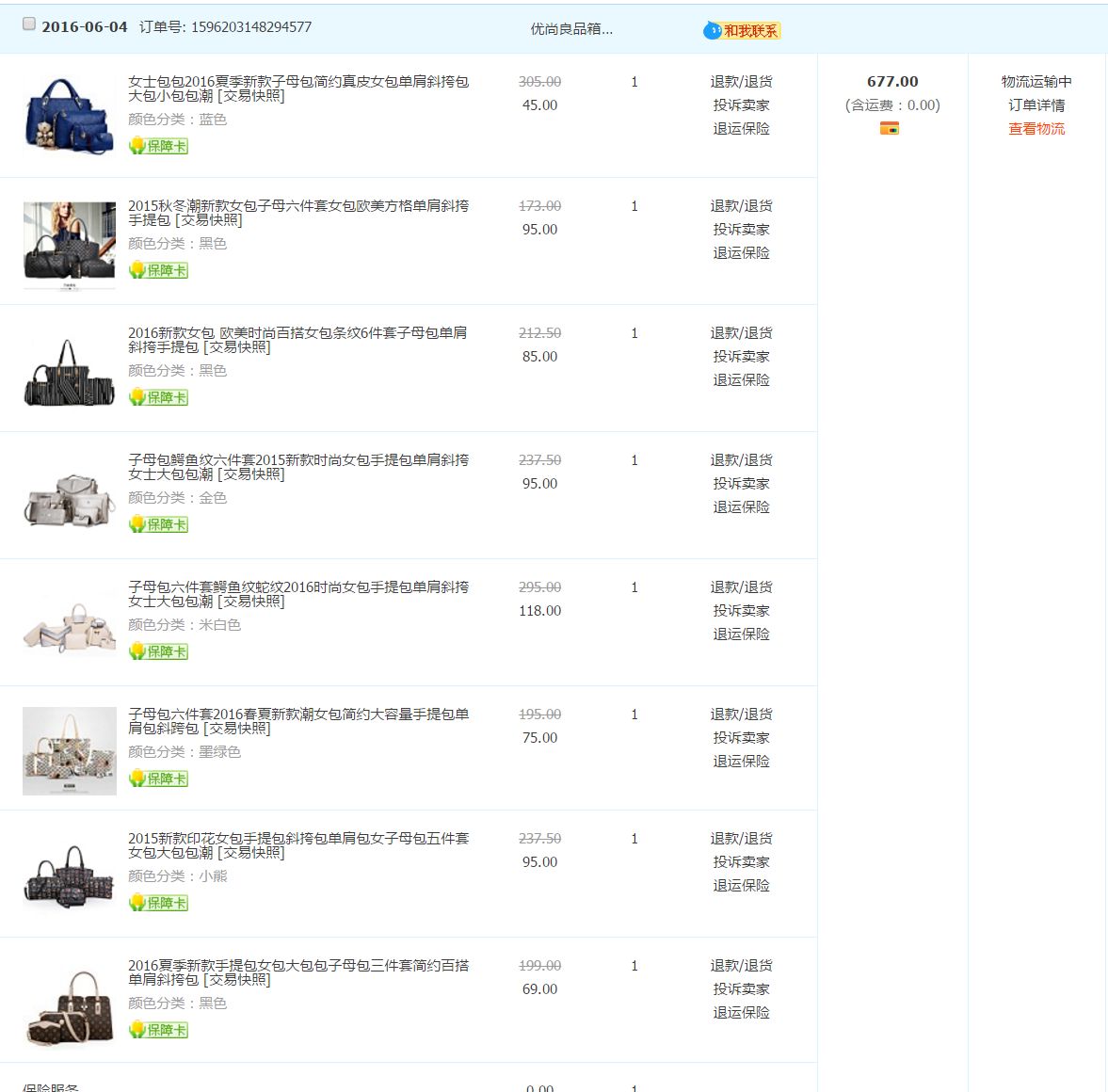Click 退款/退货 for the 118.00 item
This screenshot has height=1092, width=1108.
(x=741, y=588)
